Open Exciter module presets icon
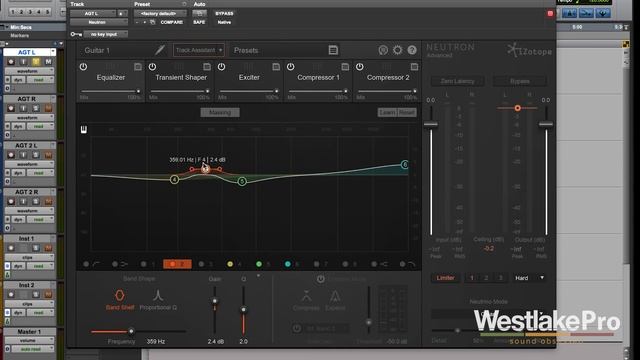Viewport: 640px width, 360px height. (x=276, y=67)
